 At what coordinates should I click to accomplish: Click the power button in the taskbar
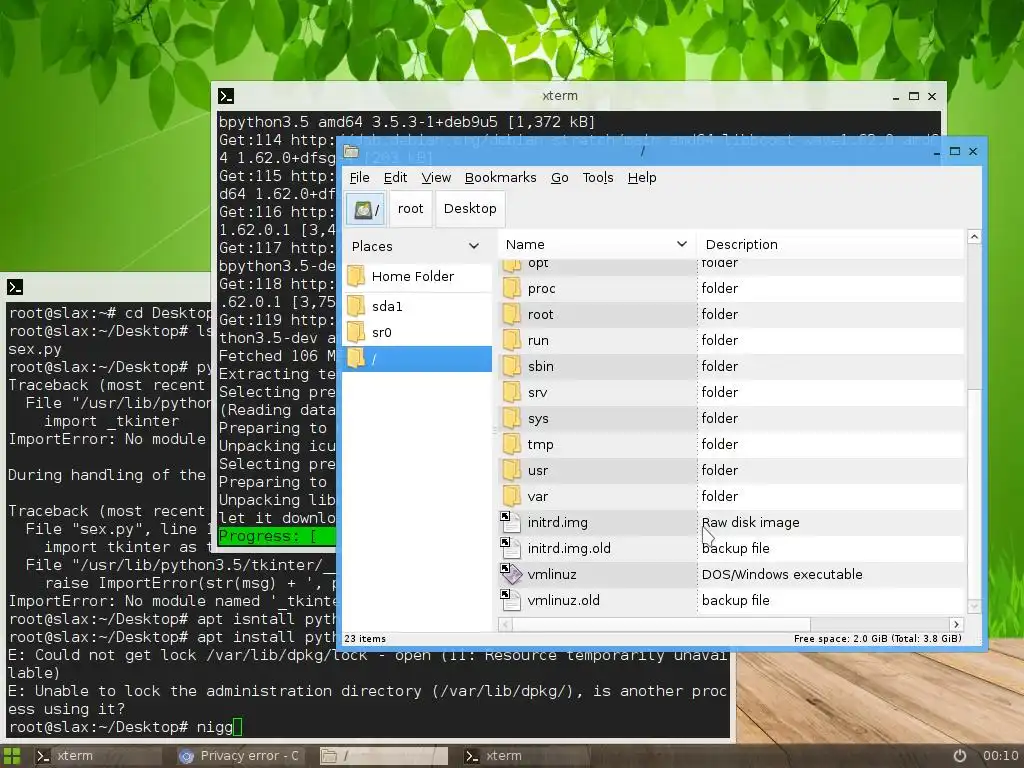(x=960, y=756)
